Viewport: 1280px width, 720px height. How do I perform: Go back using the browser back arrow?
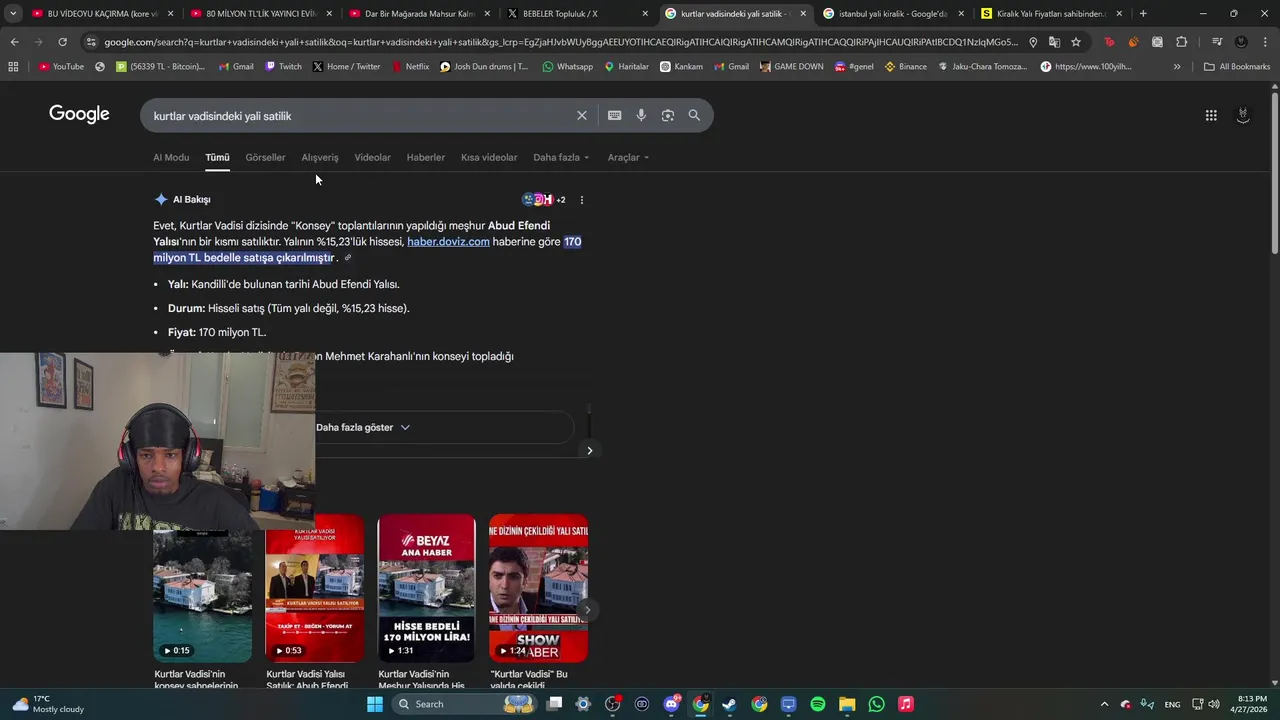14,42
